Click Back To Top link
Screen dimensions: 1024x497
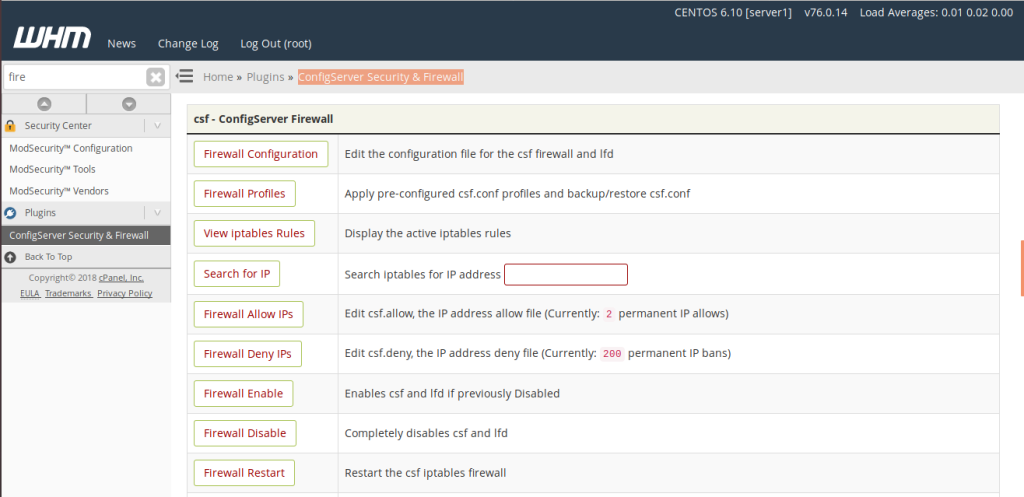(x=48, y=257)
